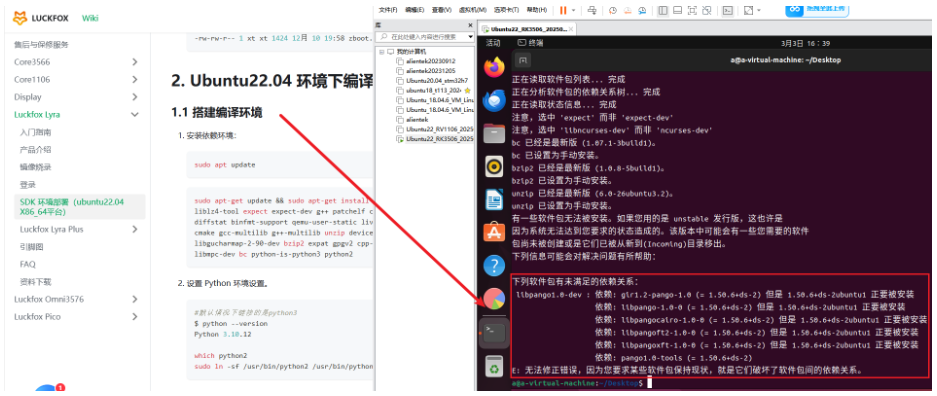Take a VM snapshot clock icon
937x396 pixels.
613,10
